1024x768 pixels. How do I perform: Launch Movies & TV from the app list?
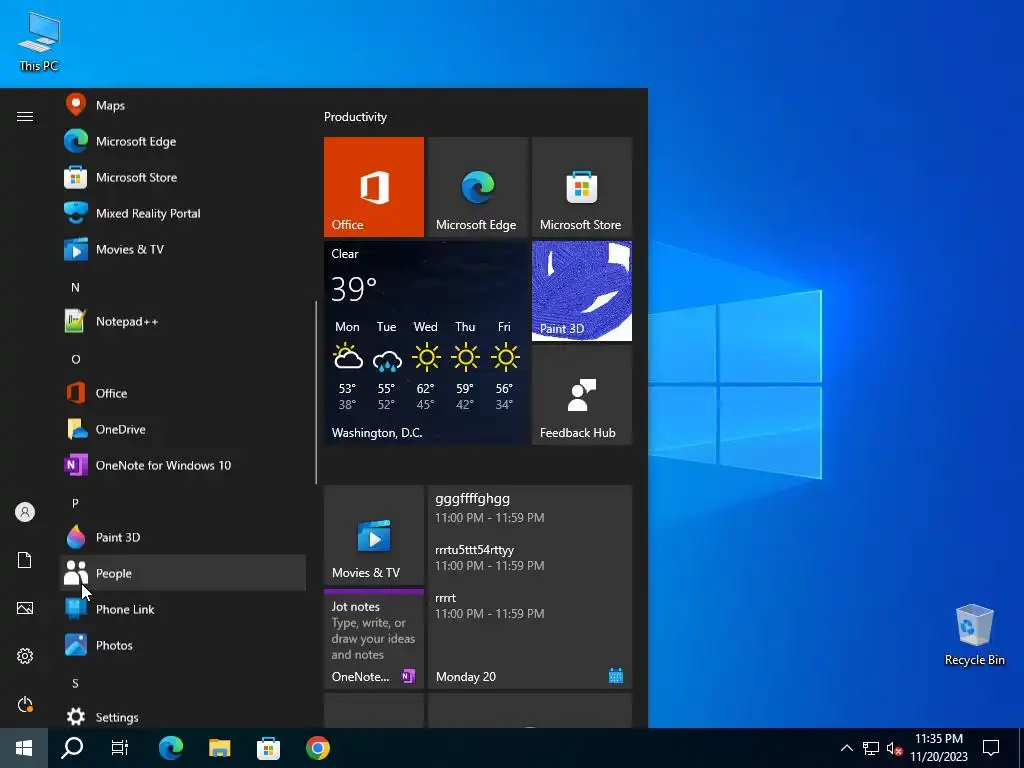click(183, 249)
